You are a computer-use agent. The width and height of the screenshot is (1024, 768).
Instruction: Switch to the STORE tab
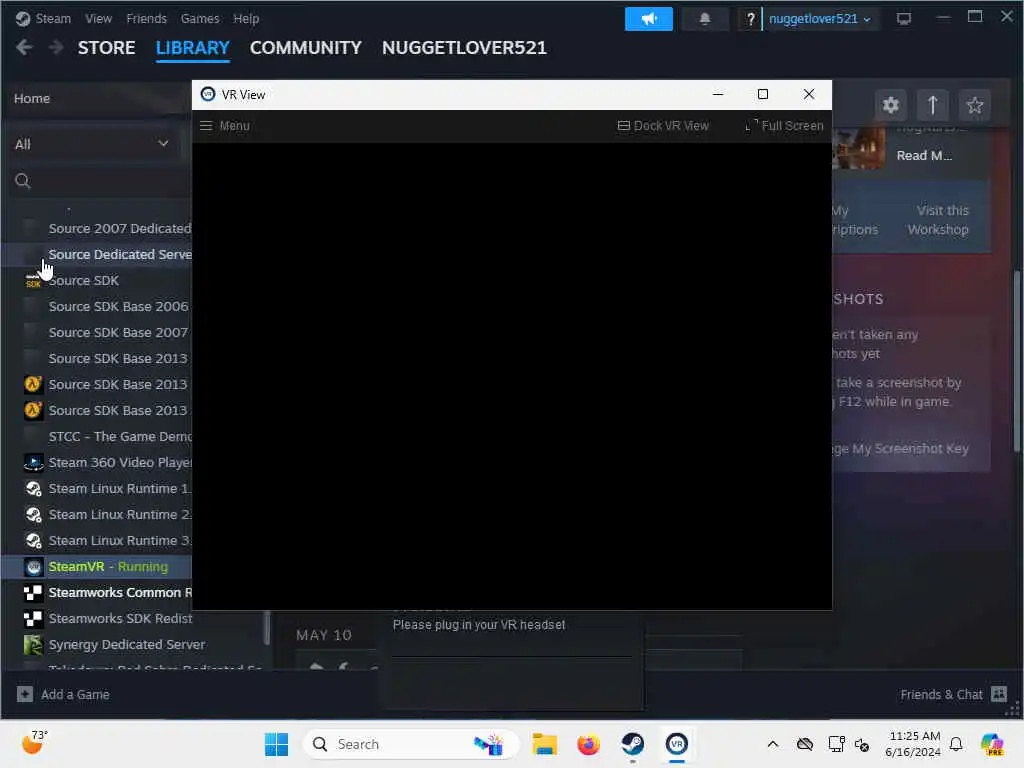[x=106, y=48]
